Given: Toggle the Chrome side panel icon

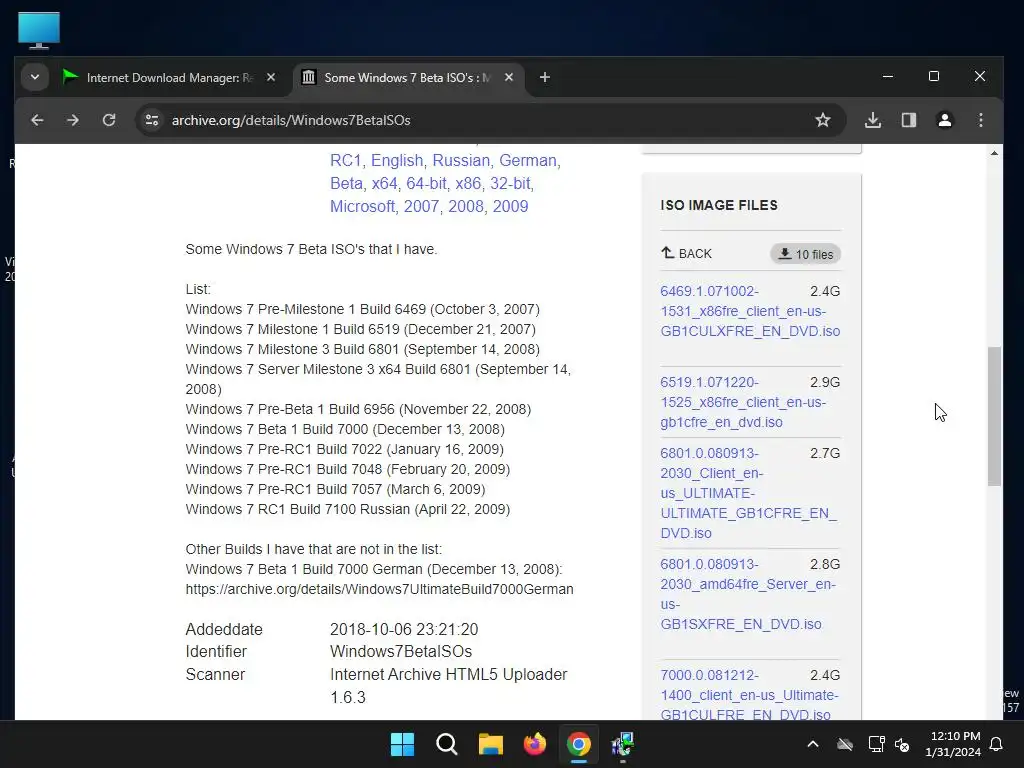Looking at the screenshot, I should tap(908, 120).
